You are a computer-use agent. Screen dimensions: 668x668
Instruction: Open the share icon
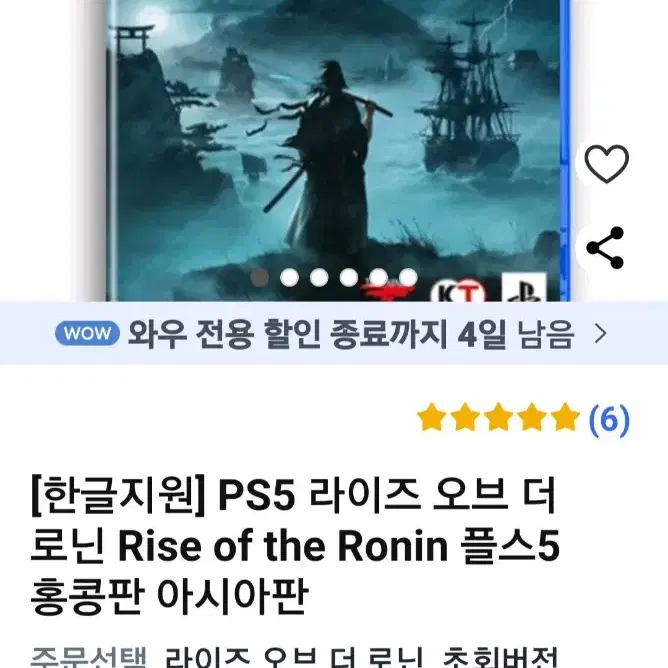[x=605, y=248]
